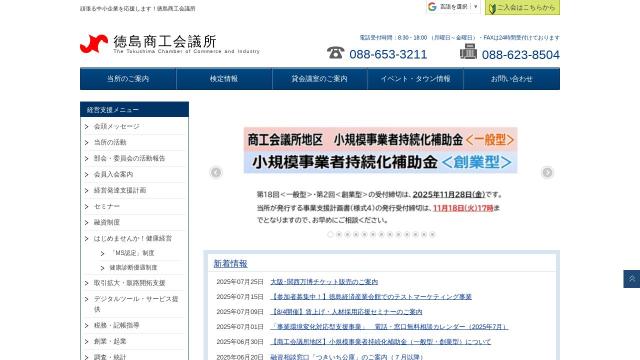Click the 徳島商工会議所 site title text
The image size is (640, 360).
coord(165,41)
